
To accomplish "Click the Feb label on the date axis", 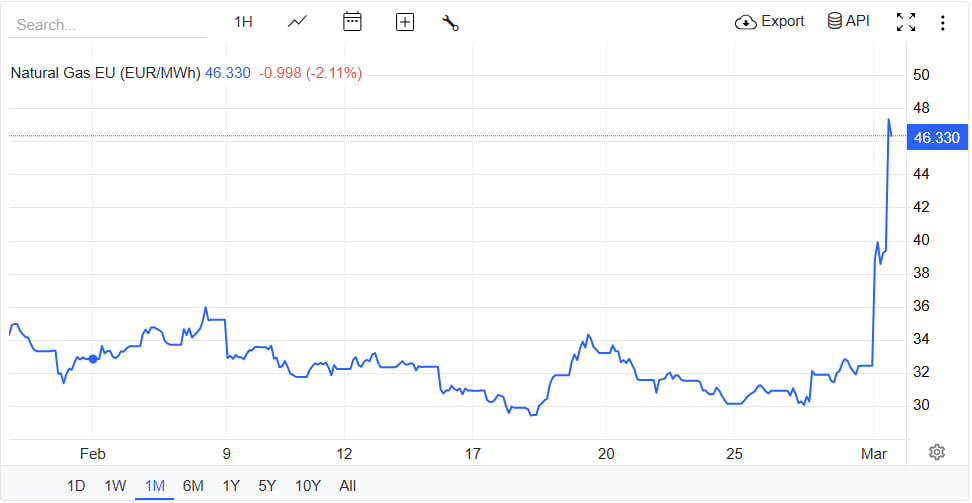I will tap(92, 455).
